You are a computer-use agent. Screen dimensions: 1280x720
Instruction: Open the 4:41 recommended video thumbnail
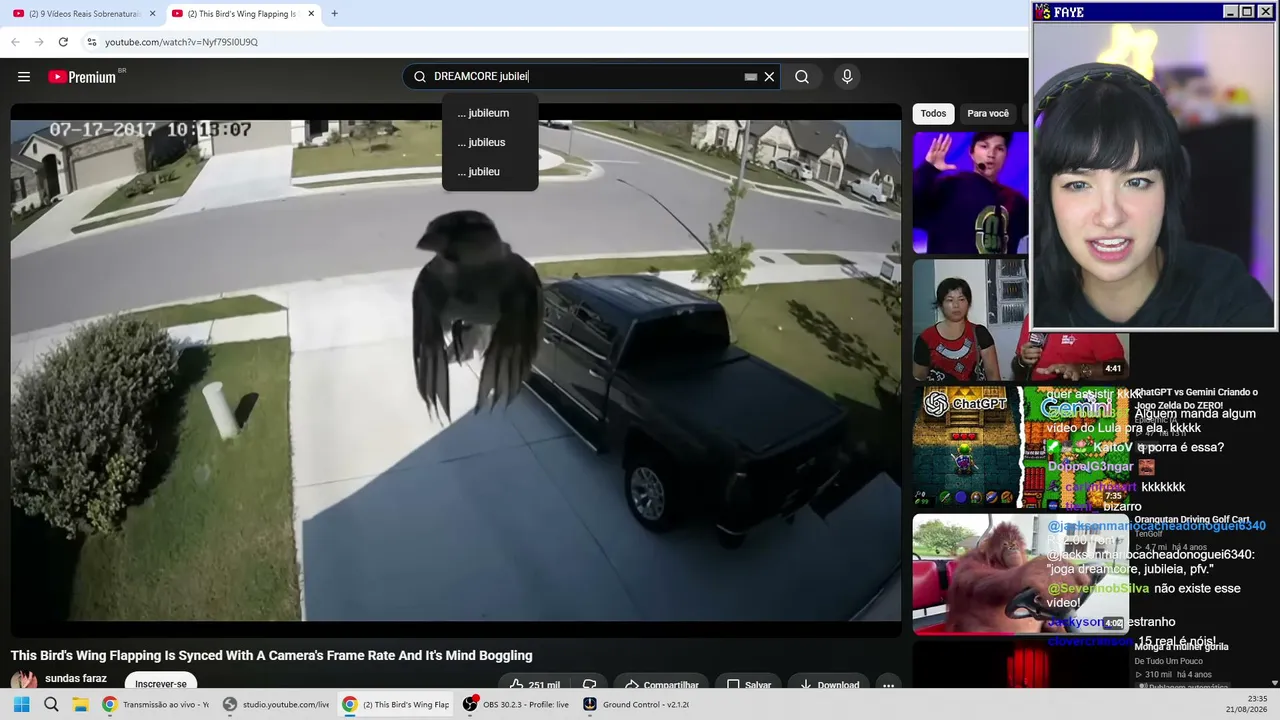coord(1021,320)
